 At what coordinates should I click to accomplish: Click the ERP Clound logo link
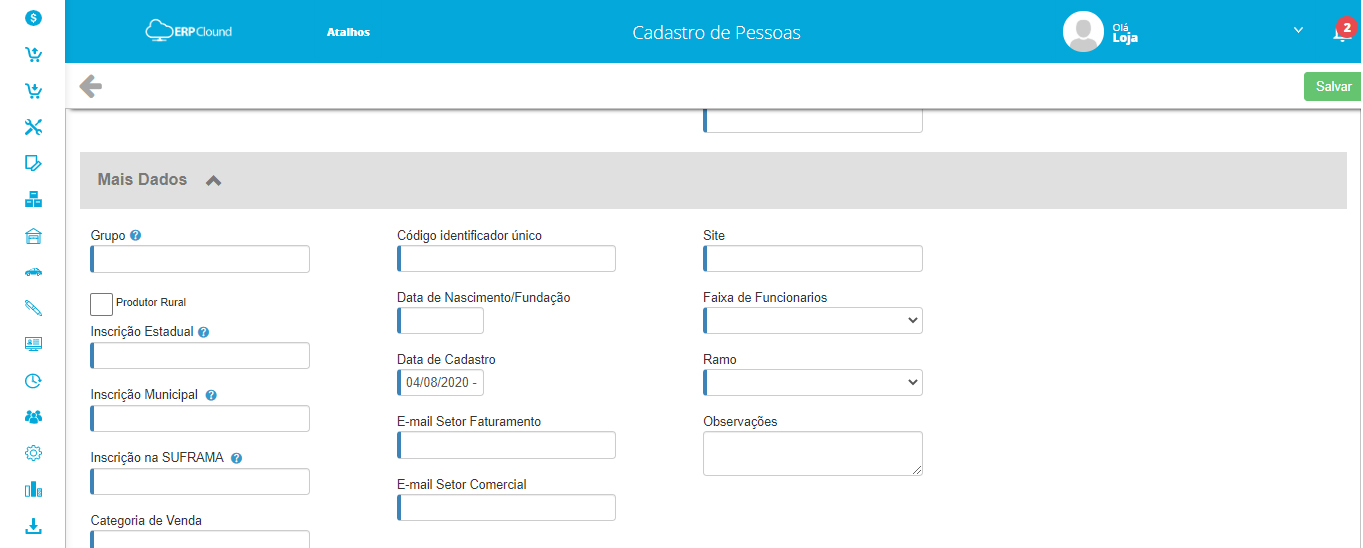pyautogui.click(x=189, y=31)
